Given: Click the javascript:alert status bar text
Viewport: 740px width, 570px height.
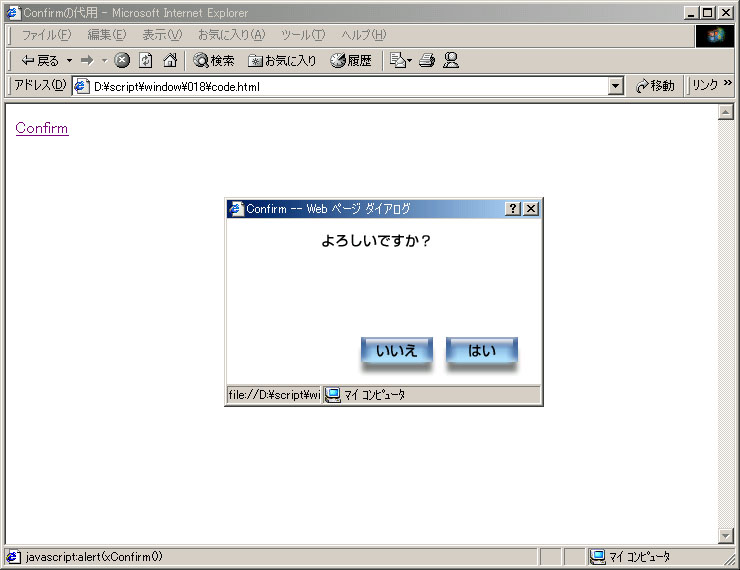Looking at the screenshot, I should click(94, 557).
